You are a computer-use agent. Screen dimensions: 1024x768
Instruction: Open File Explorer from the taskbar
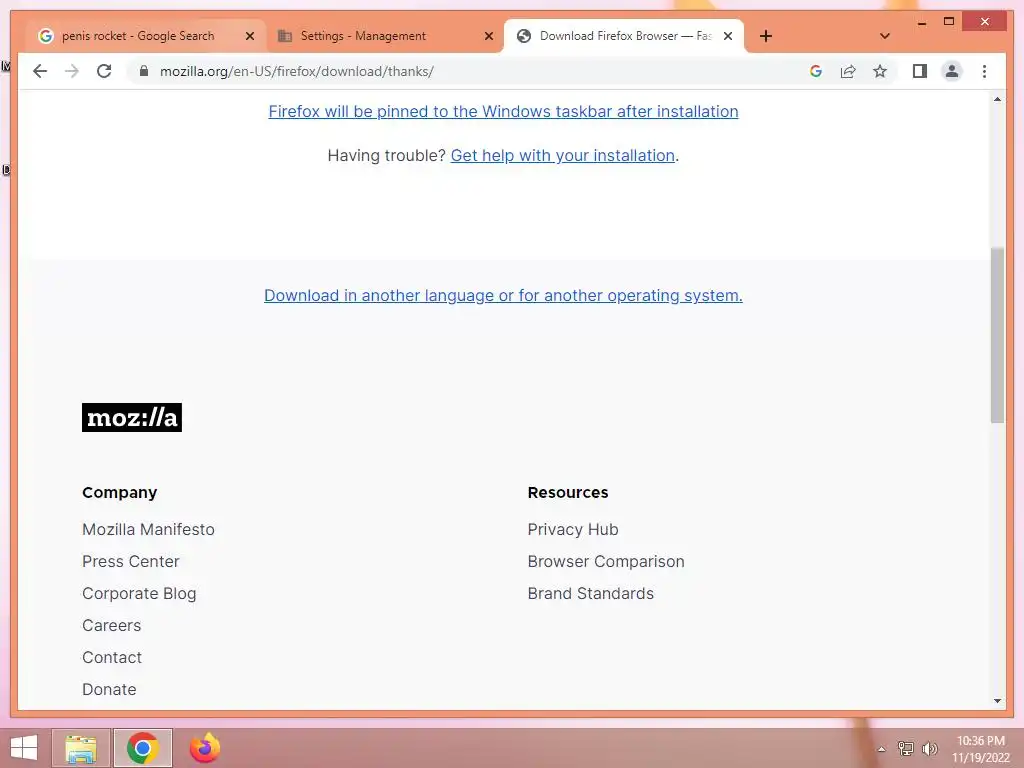click(81, 748)
